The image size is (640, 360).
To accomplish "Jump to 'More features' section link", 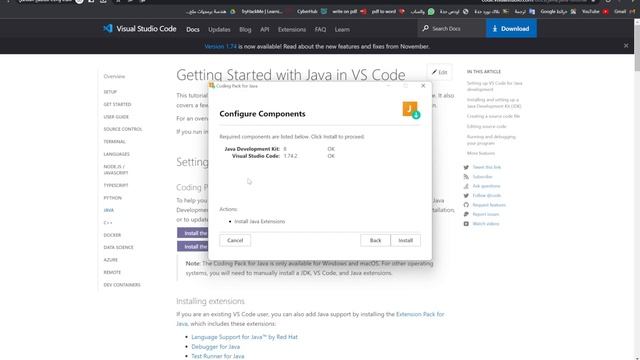I will point(481,153).
